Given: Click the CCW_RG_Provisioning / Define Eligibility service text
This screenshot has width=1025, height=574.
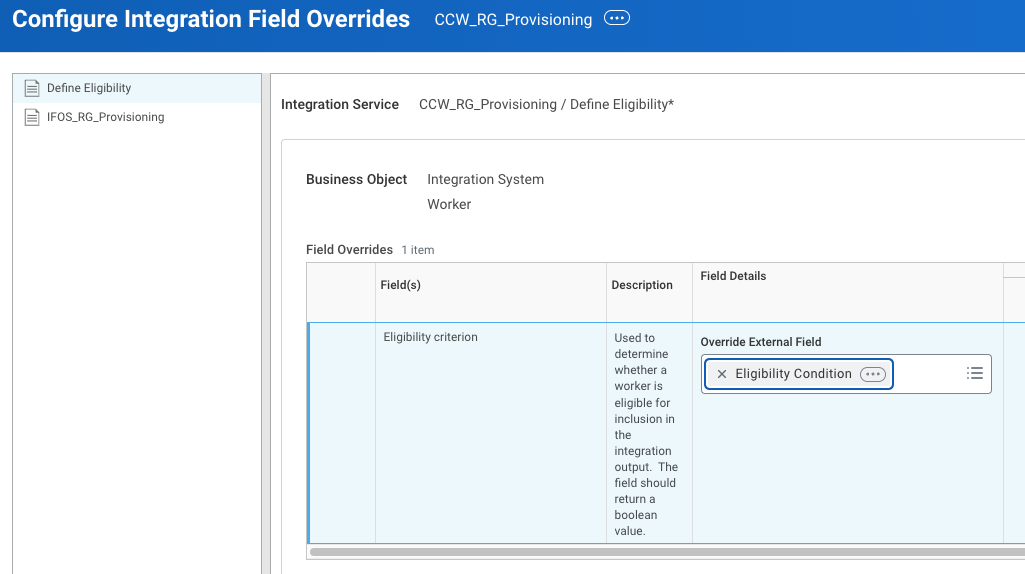Looking at the screenshot, I should [546, 105].
